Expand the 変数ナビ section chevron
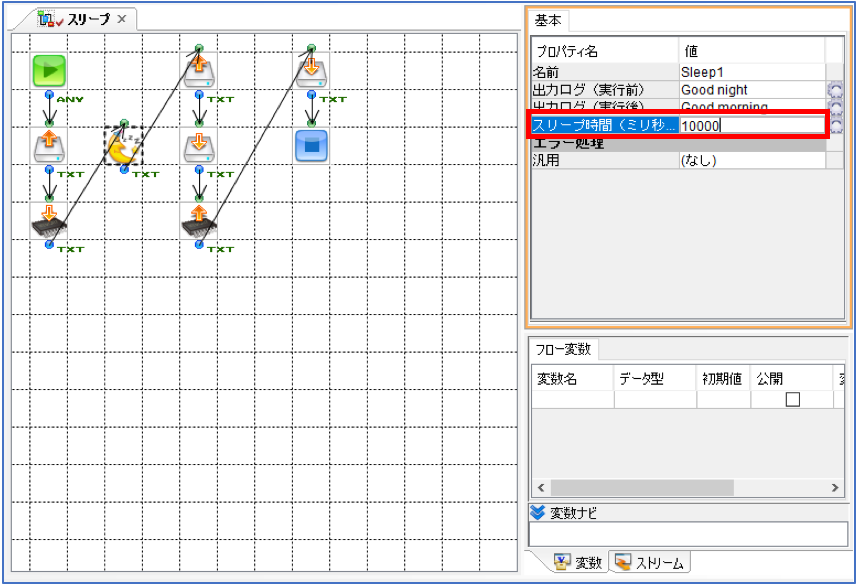Image resolution: width=857 pixels, height=586 pixels. click(x=538, y=513)
